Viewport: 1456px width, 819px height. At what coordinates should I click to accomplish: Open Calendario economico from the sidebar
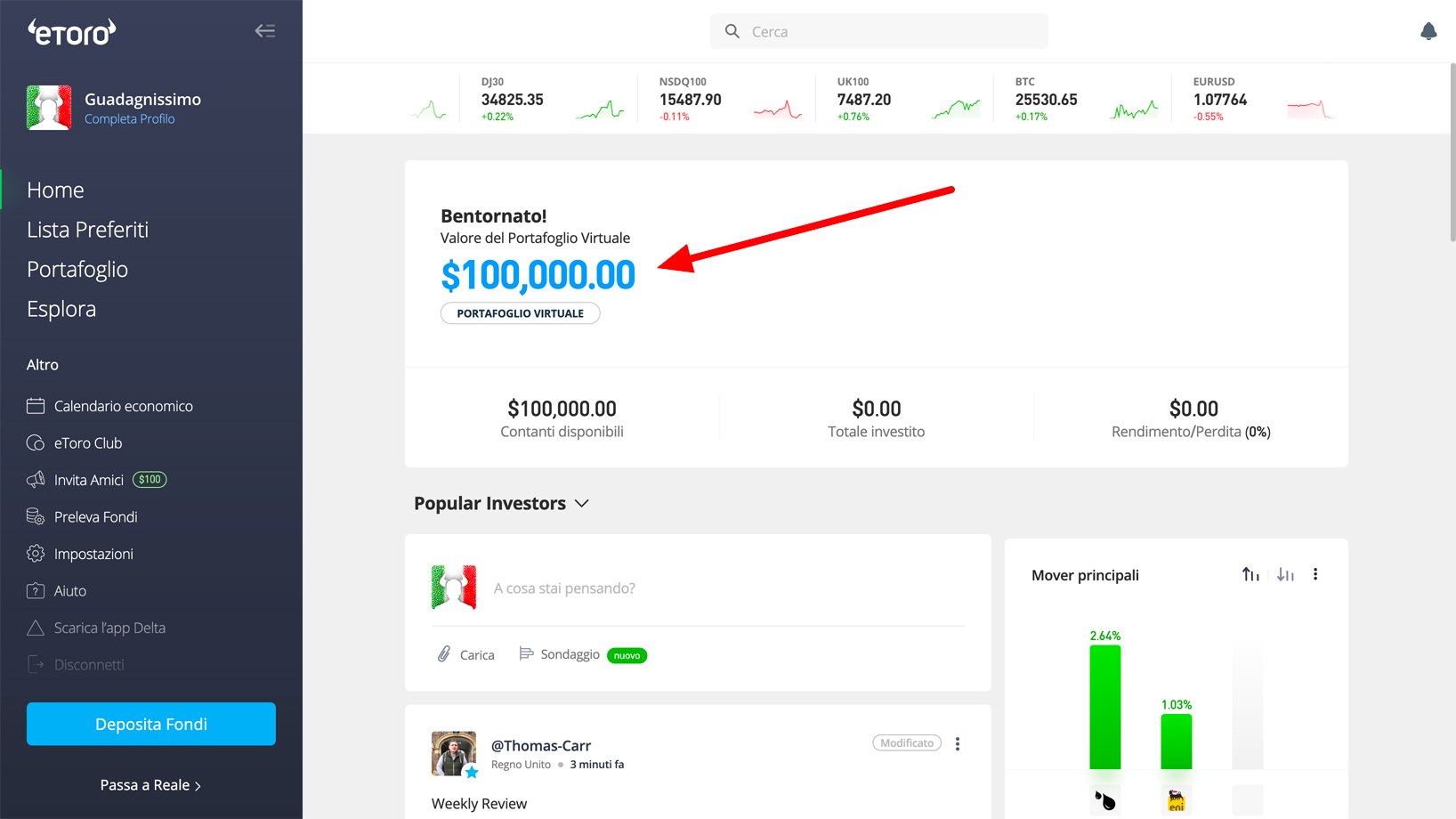(x=123, y=406)
